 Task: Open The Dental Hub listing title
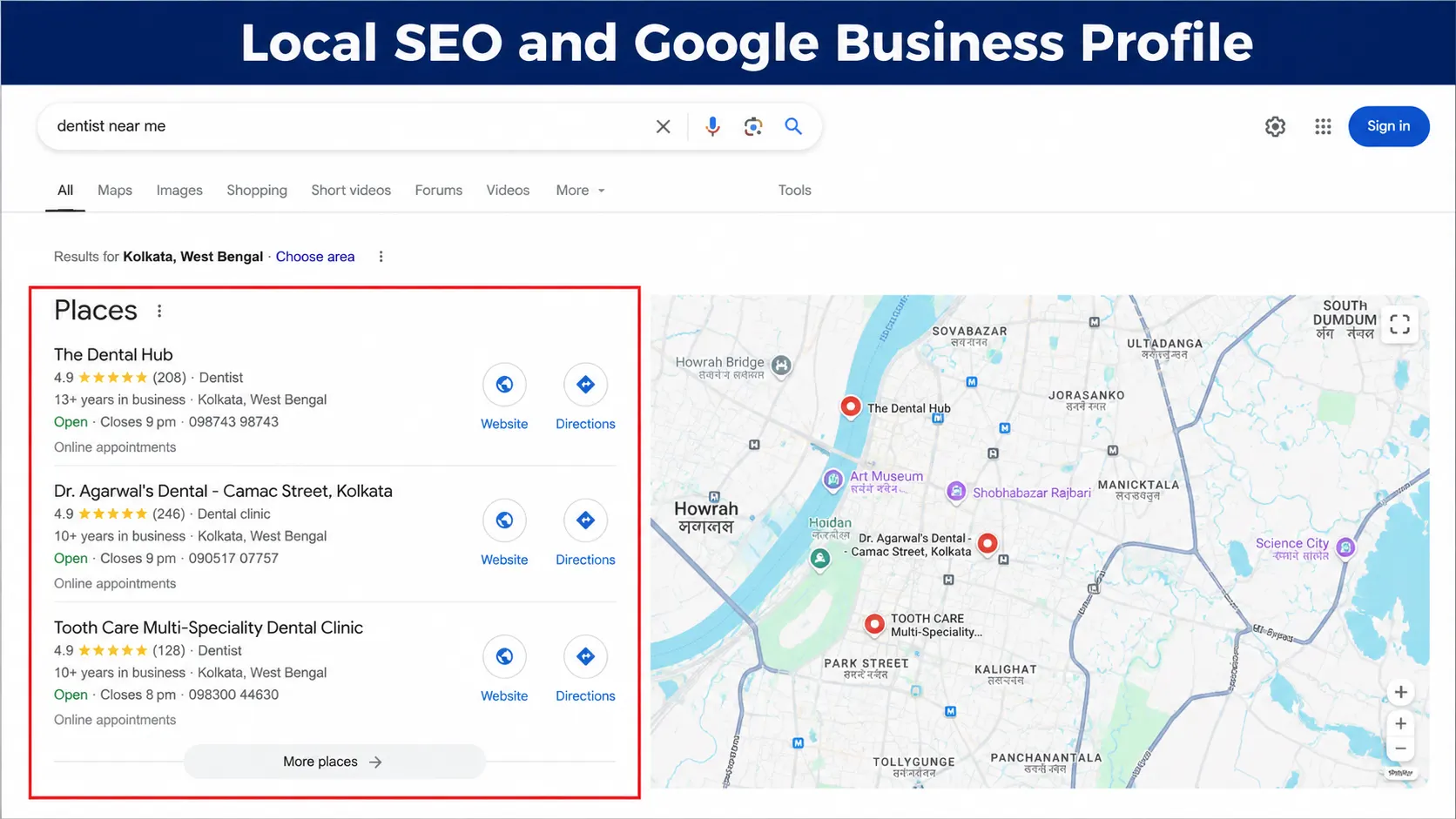tap(113, 354)
